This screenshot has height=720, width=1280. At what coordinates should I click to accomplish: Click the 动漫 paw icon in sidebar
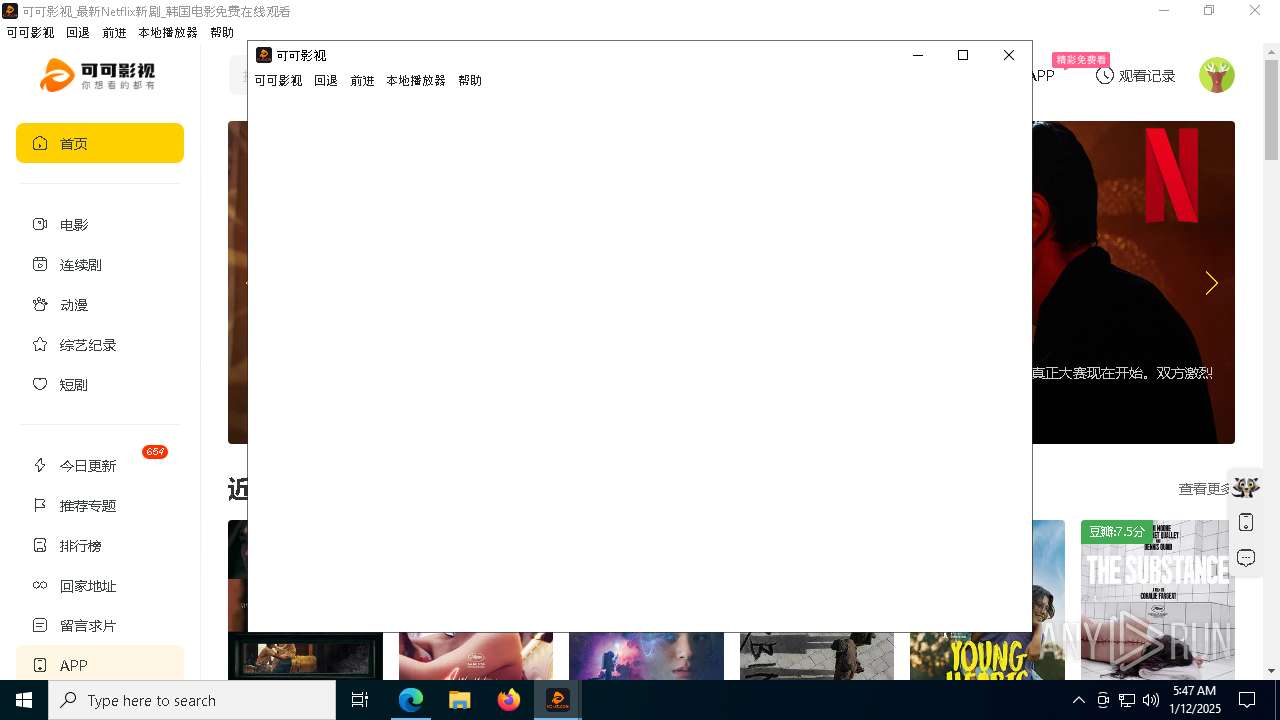pos(40,305)
